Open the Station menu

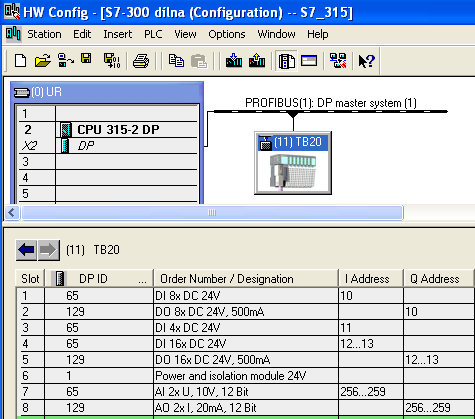pyautogui.click(x=44, y=34)
